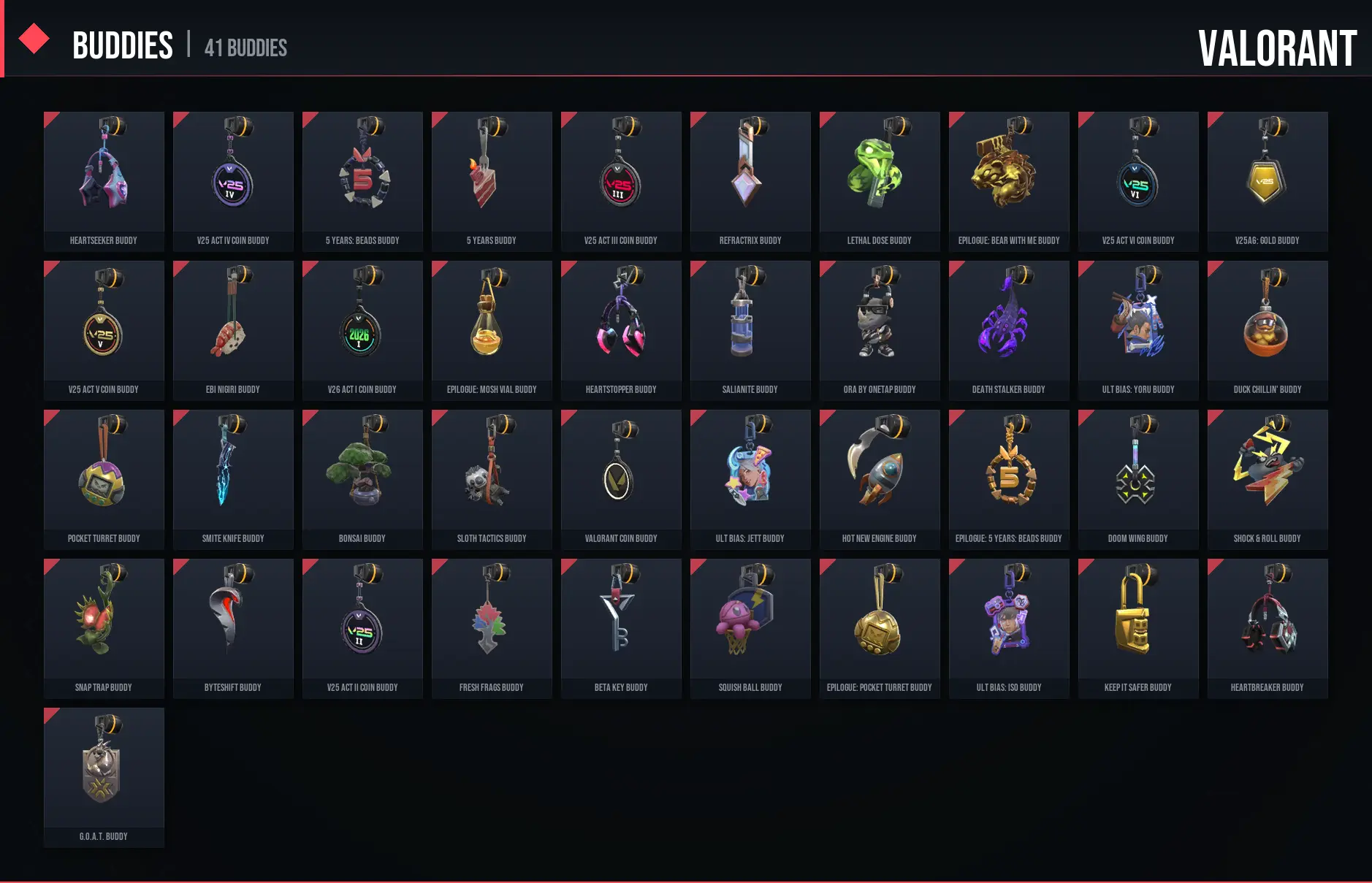This screenshot has height=883, width=1372.
Task: Open the G.O.A.T. Buddy tile
Action: [x=104, y=777]
